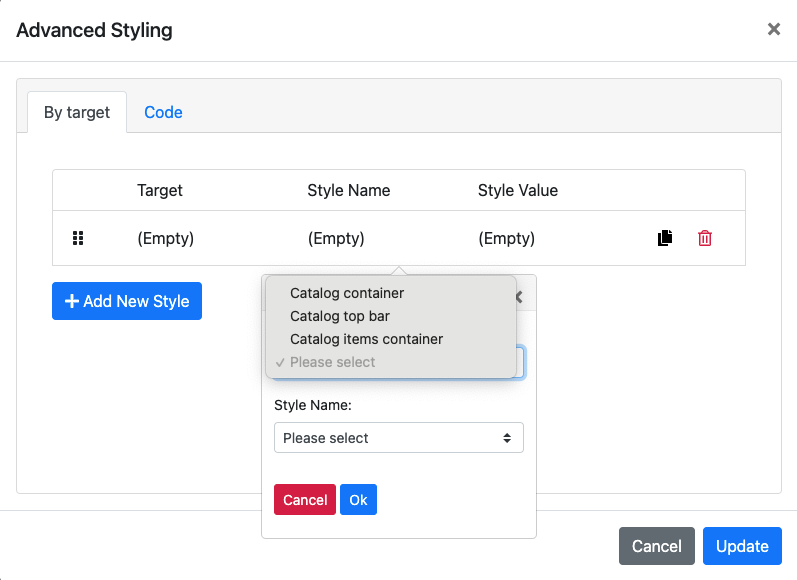Image resolution: width=797 pixels, height=580 pixels.
Task: Pick the Catalog items container option
Action: coord(366,339)
